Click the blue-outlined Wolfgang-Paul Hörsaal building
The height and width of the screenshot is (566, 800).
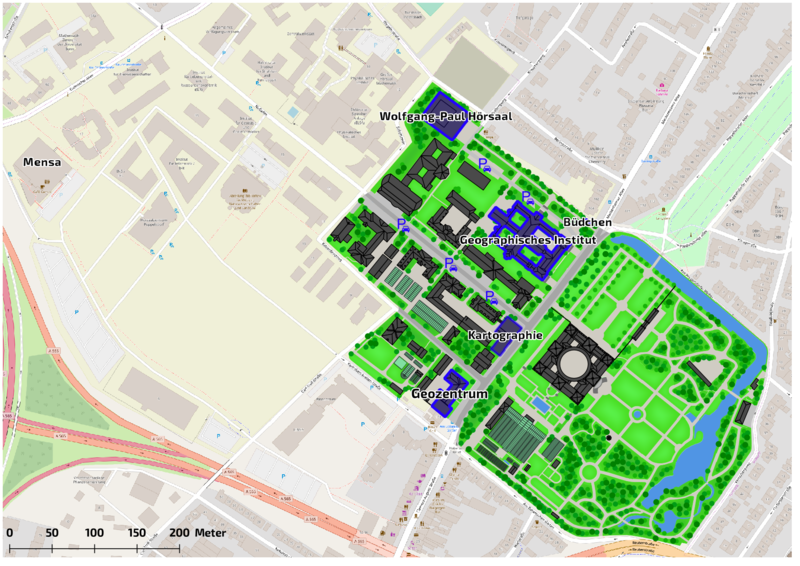[444, 112]
